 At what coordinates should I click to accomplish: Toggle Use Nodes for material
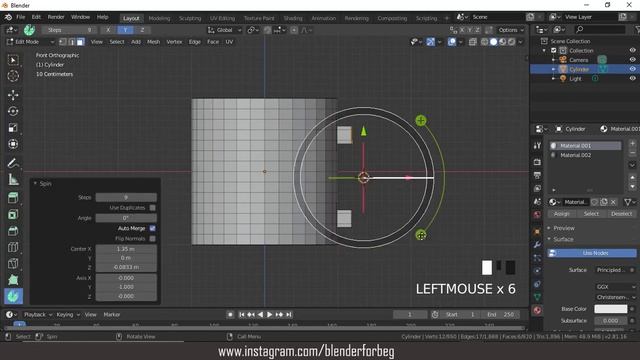(x=592, y=253)
